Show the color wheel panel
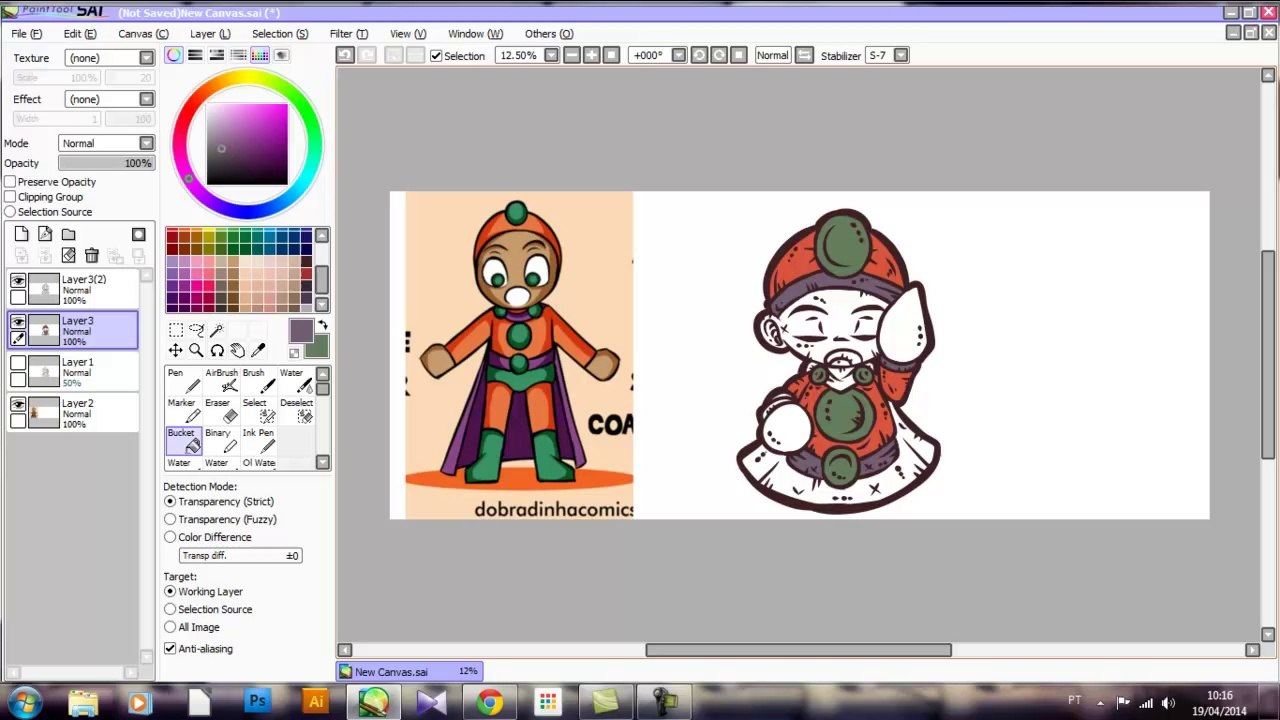The width and height of the screenshot is (1280, 720). [x=174, y=55]
